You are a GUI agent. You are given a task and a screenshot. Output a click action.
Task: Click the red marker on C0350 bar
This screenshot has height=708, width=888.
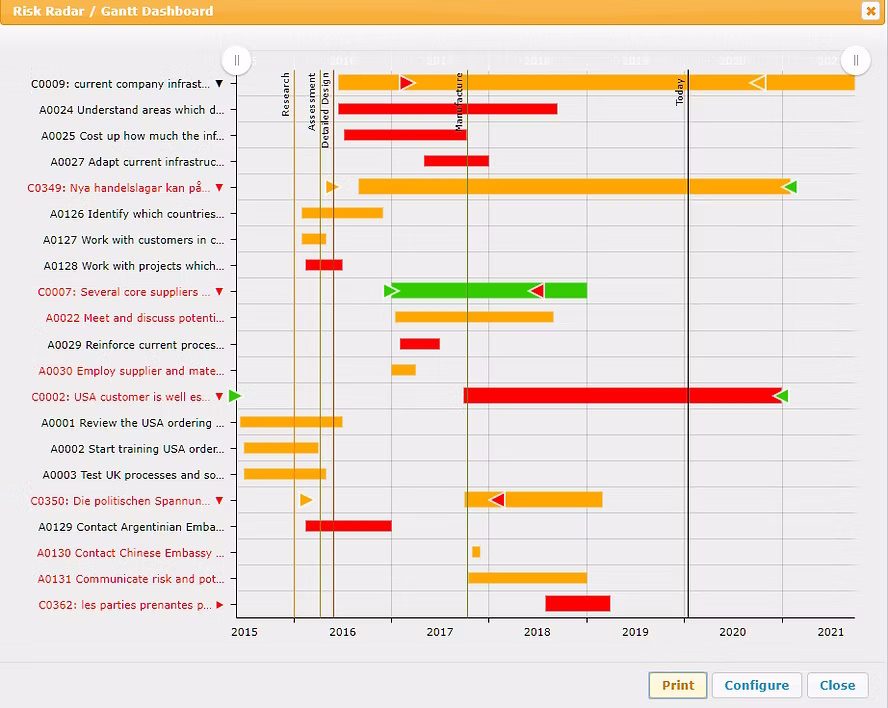pyautogui.click(x=497, y=500)
